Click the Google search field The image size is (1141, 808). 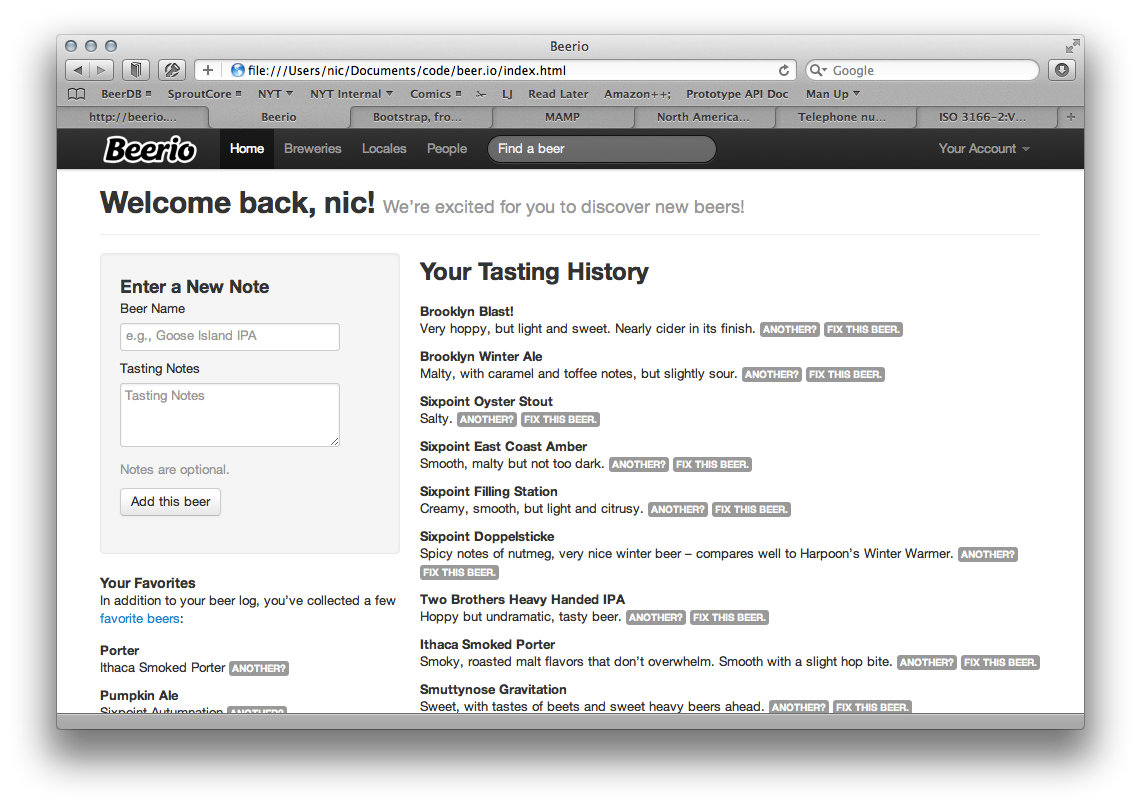point(923,70)
